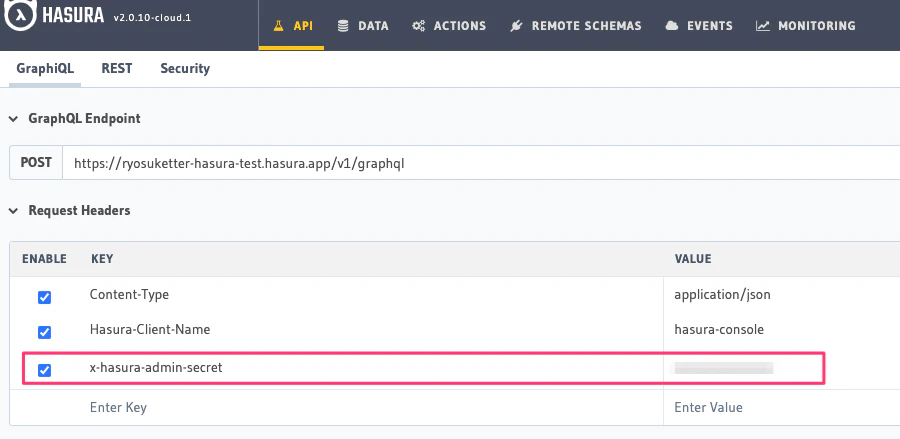The height and width of the screenshot is (439, 900).
Task: Select the Hasura-Client-Name key cell
Action: (150, 330)
